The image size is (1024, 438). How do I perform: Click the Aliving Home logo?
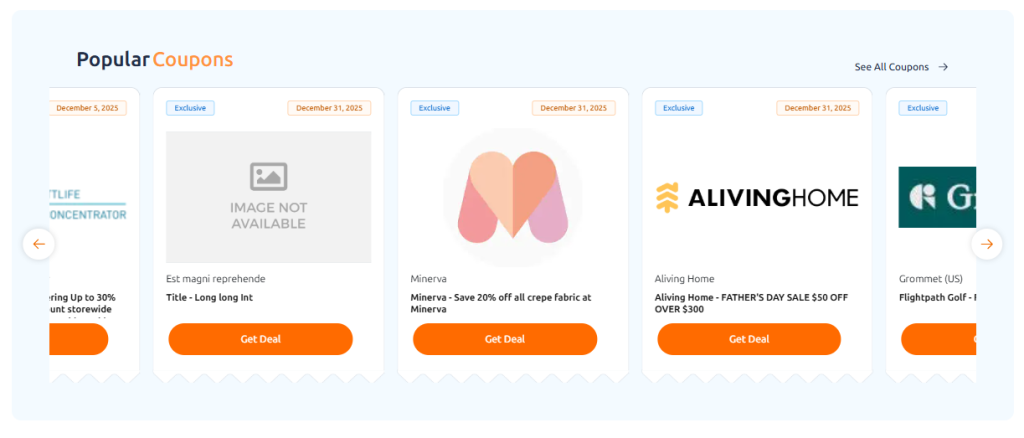(756, 197)
